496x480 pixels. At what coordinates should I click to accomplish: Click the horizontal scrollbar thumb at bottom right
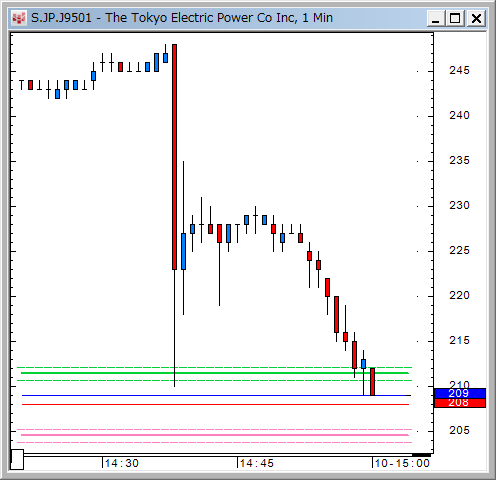(421, 455)
